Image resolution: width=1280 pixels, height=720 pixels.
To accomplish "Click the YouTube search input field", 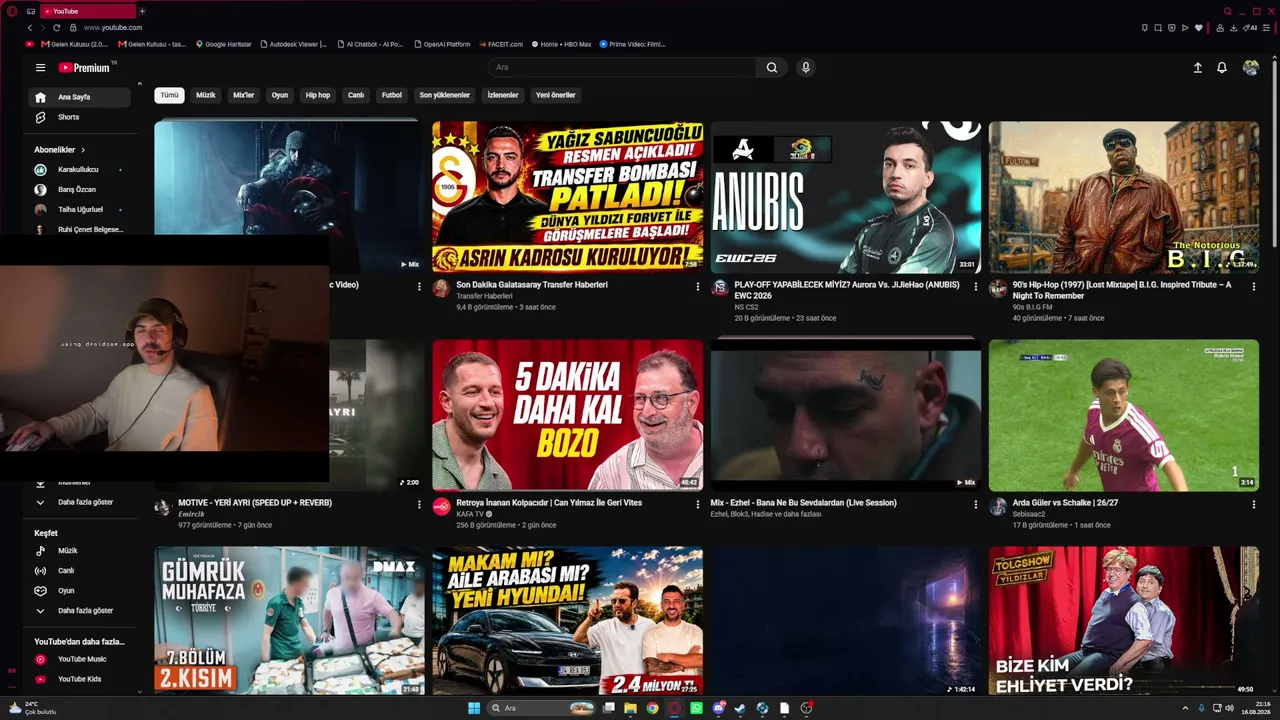I will pos(623,68).
